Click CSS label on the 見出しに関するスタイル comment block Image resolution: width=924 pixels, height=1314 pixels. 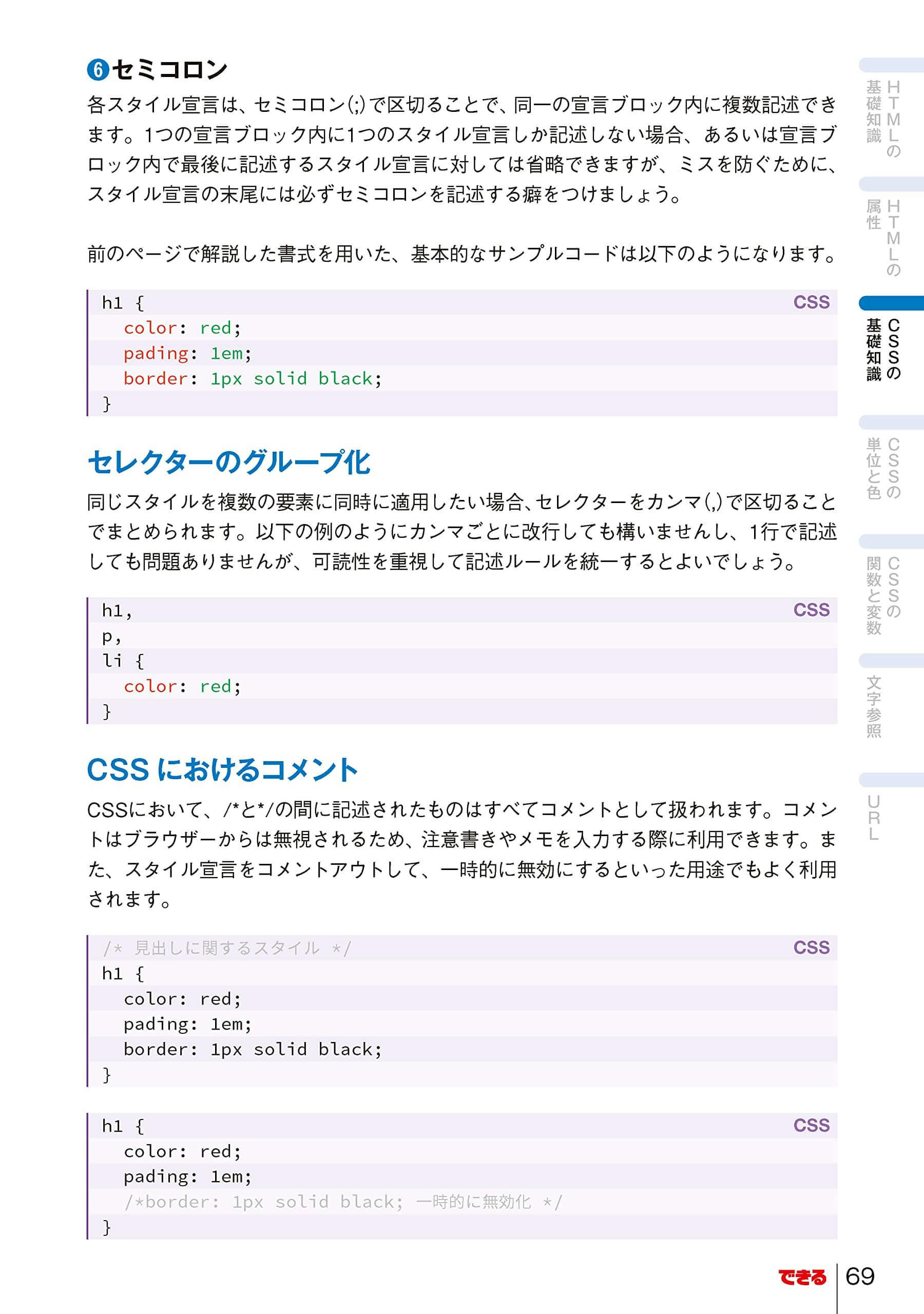[x=811, y=948]
